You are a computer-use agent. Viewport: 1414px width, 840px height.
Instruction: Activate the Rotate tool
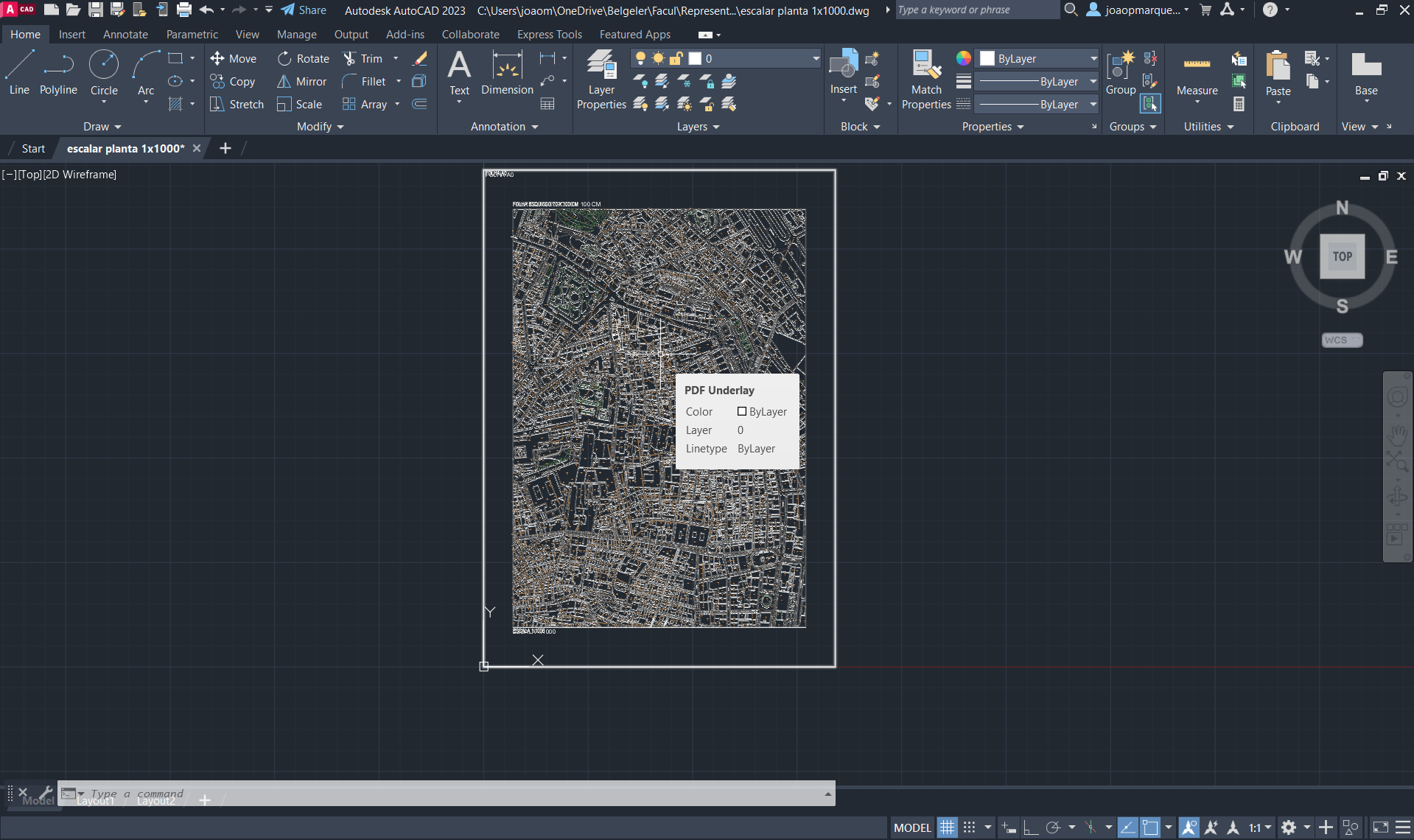tap(303, 58)
